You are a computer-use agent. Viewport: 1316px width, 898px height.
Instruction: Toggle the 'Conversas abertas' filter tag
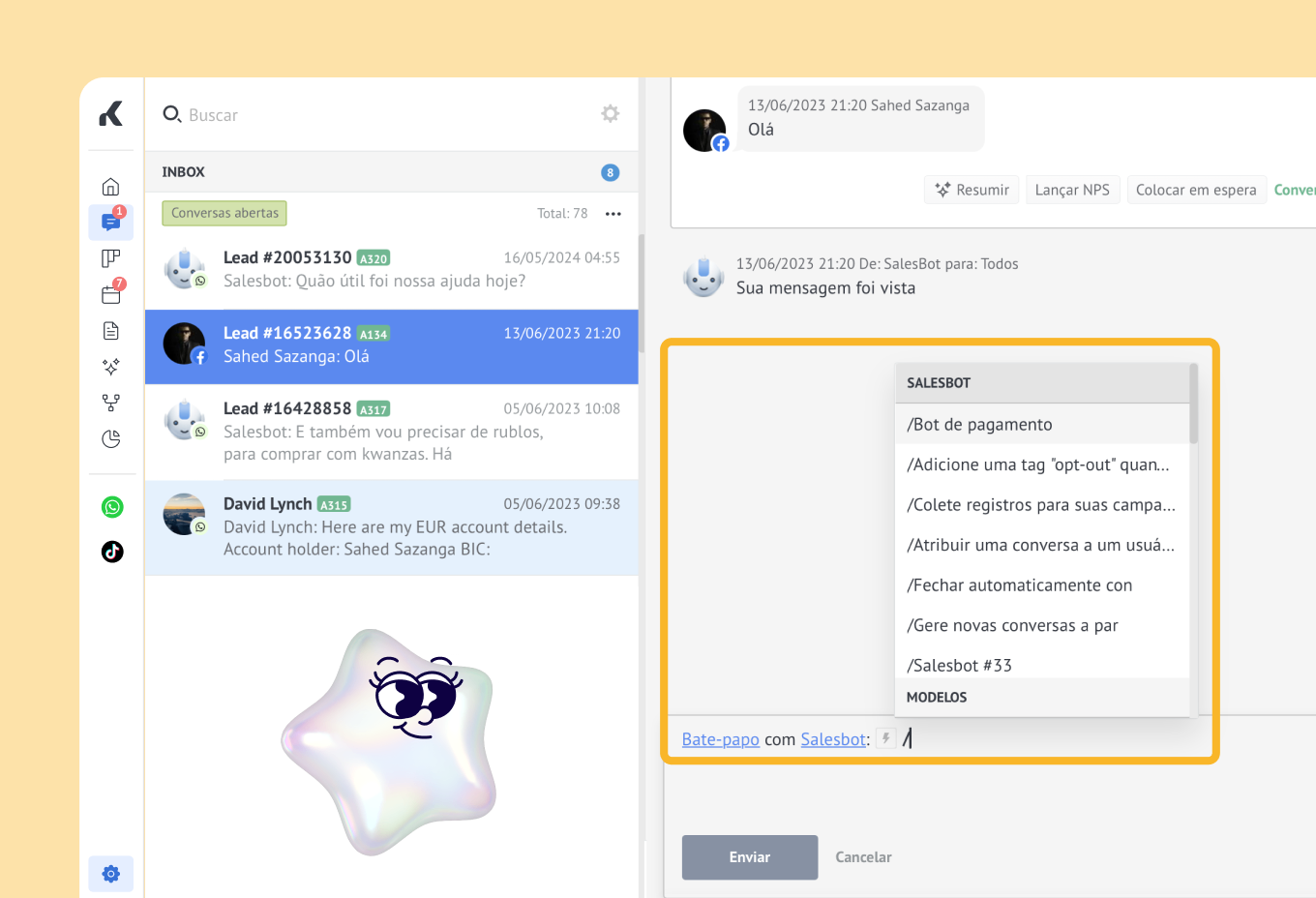pyautogui.click(x=224, y=213)
